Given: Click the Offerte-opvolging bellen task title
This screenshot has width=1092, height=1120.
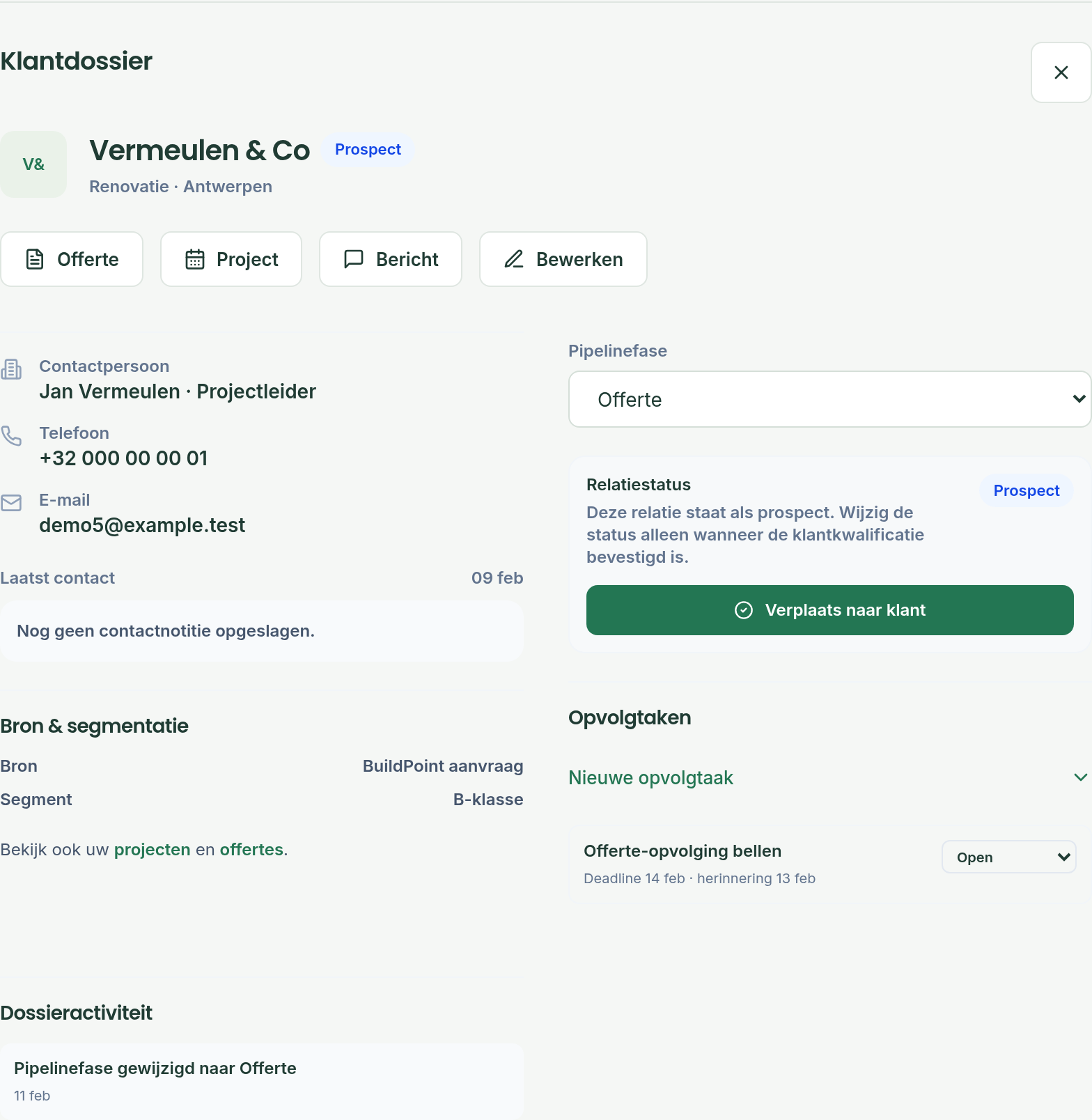Looking at the screenshot, I should [x=682, y=851].
